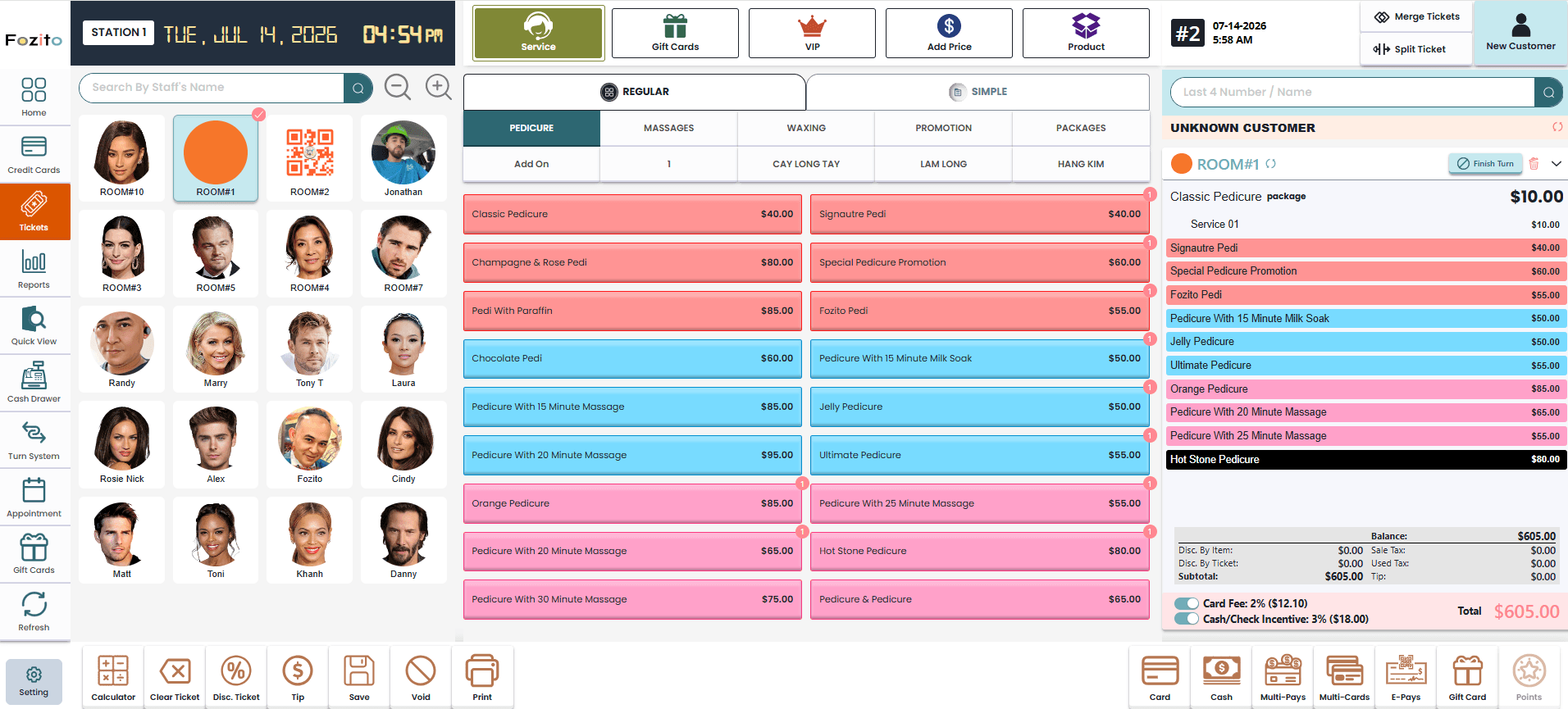Screen dimensions: 1568x709
Task: Click the Search By Staff's Name field
Action: coord(212,88)
